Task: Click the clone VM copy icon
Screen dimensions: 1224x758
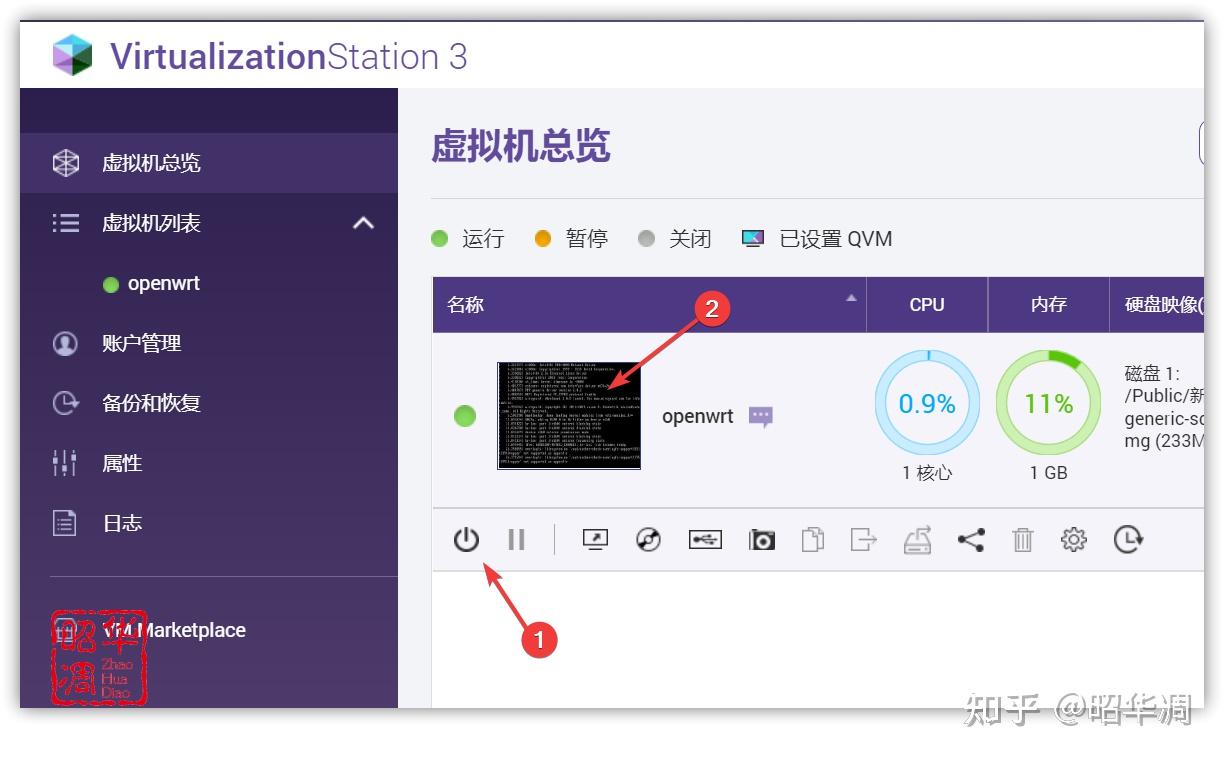Action: (813, 540)
